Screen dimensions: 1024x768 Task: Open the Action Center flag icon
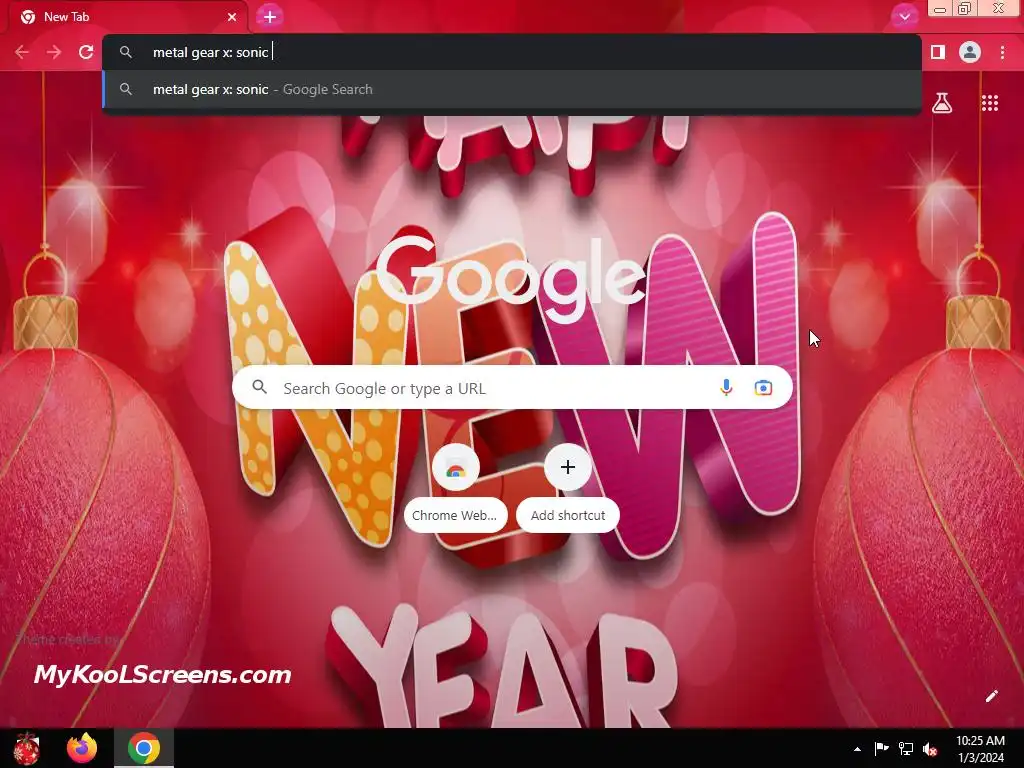tap(882, 749)
